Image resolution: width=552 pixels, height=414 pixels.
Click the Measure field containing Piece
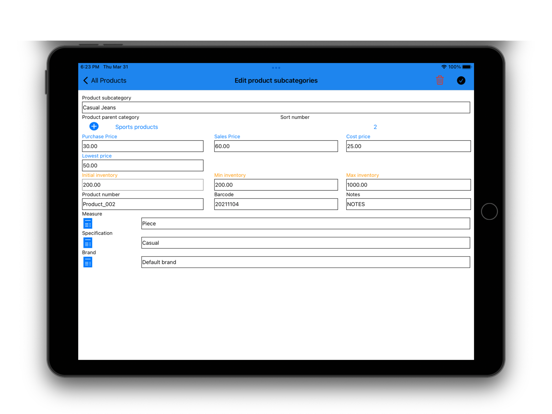pyautogui.click(x=306, y=224)
